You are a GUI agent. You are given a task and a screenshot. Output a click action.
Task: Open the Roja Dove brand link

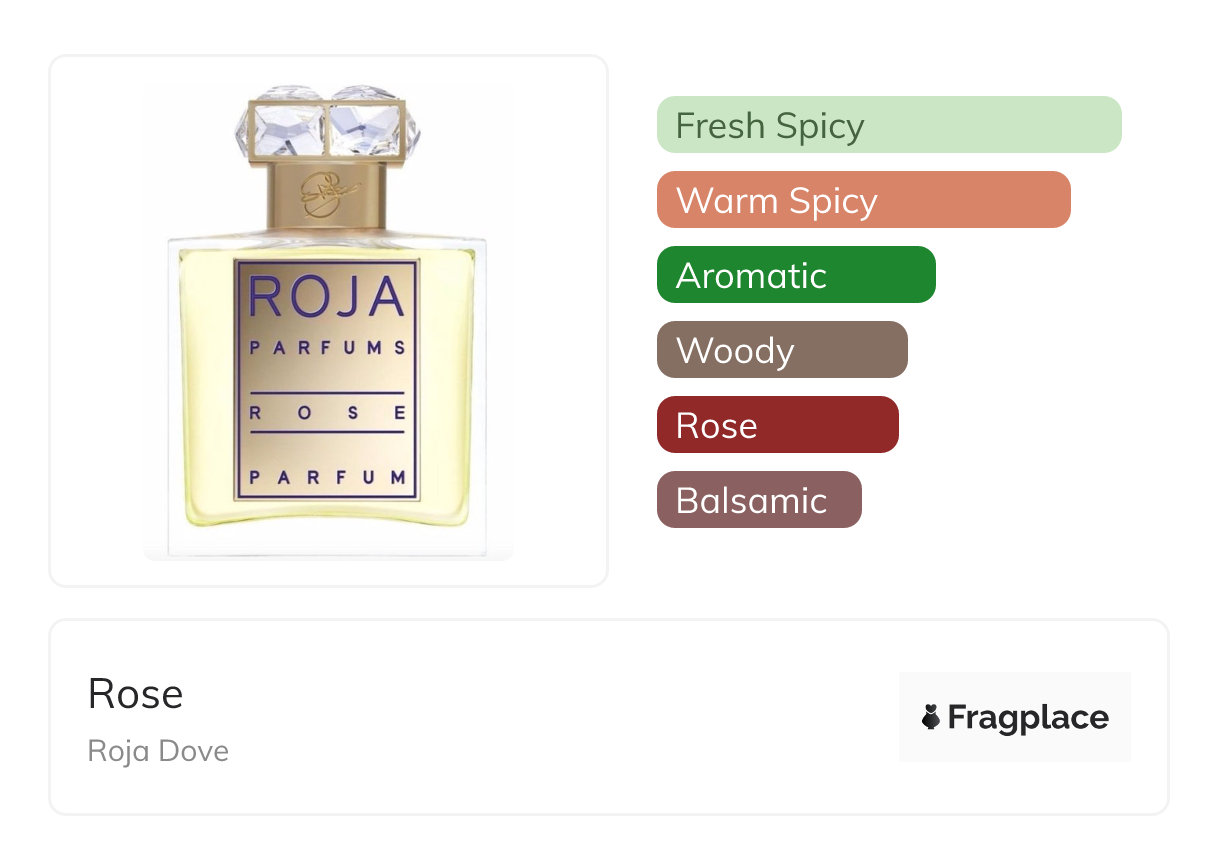click(158, 750)
